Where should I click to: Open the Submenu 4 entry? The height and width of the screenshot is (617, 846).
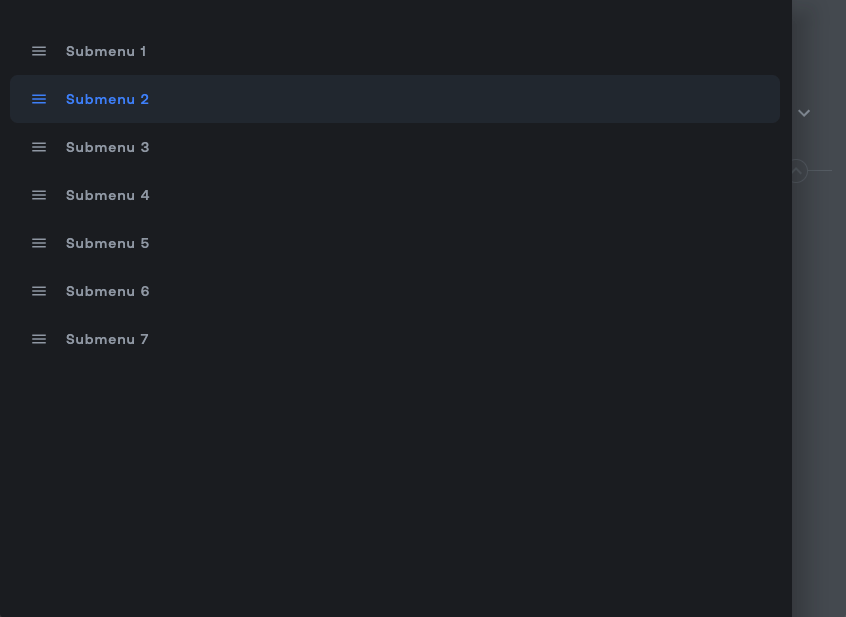(107, 195)
